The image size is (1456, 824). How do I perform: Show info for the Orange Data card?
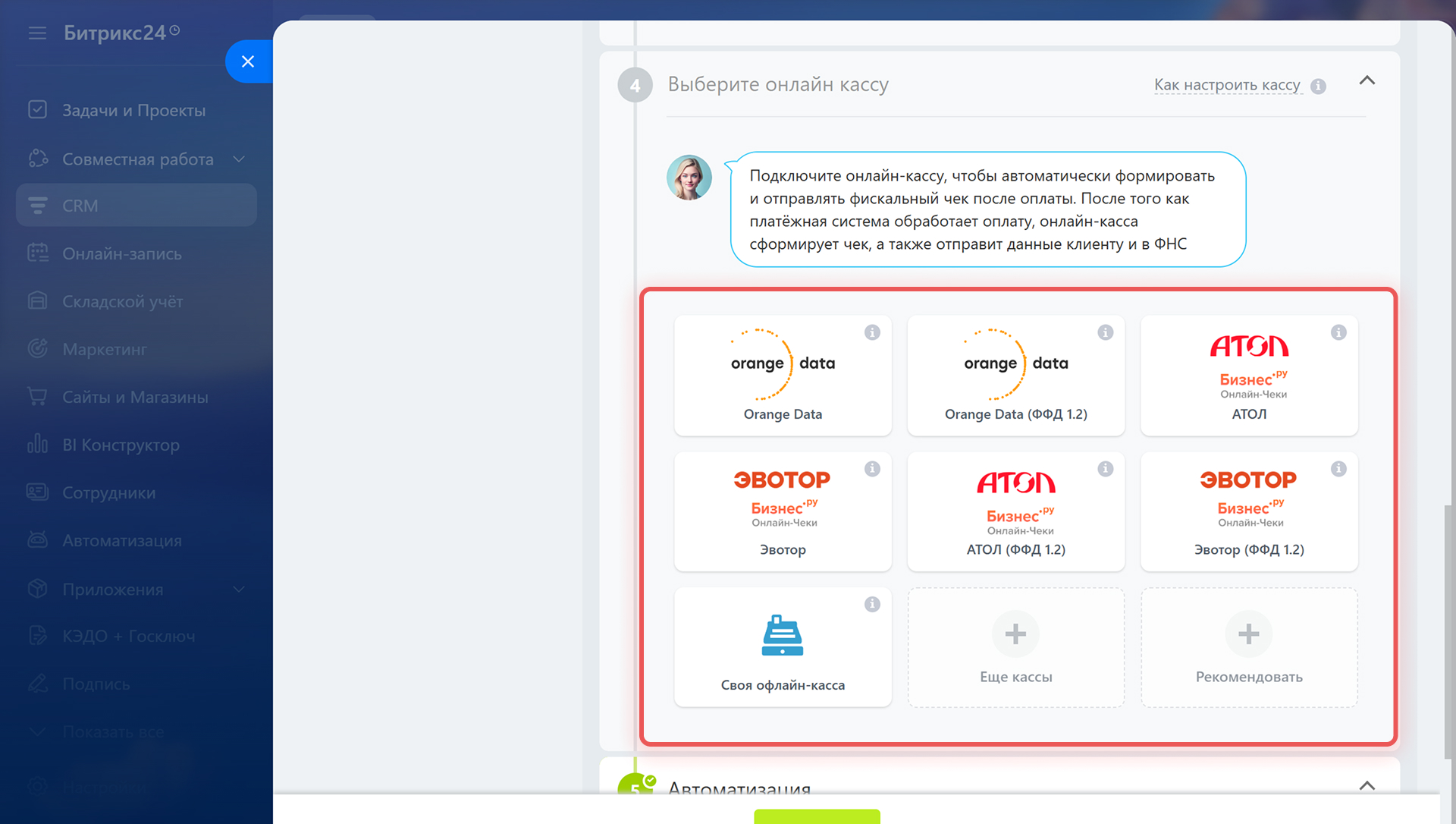872,332
